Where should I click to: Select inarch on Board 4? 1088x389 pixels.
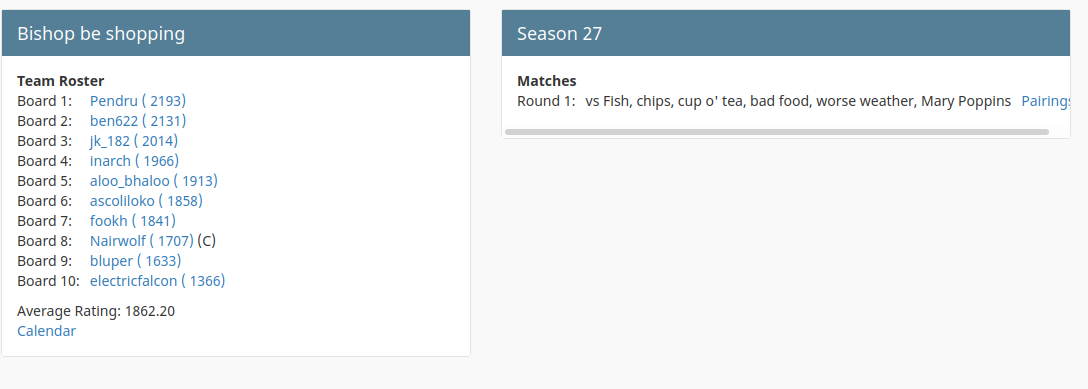[x=135, y=161]
